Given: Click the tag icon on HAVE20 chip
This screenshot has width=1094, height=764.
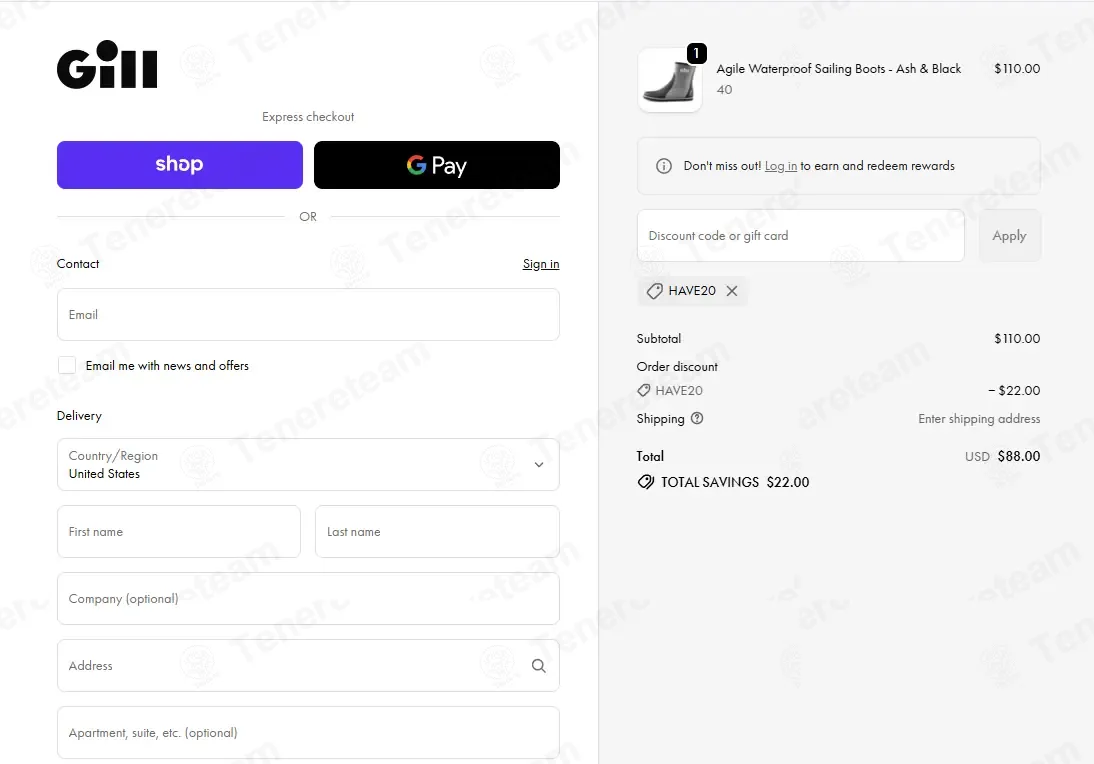Looking at the screenshot, I should (654, 291).
